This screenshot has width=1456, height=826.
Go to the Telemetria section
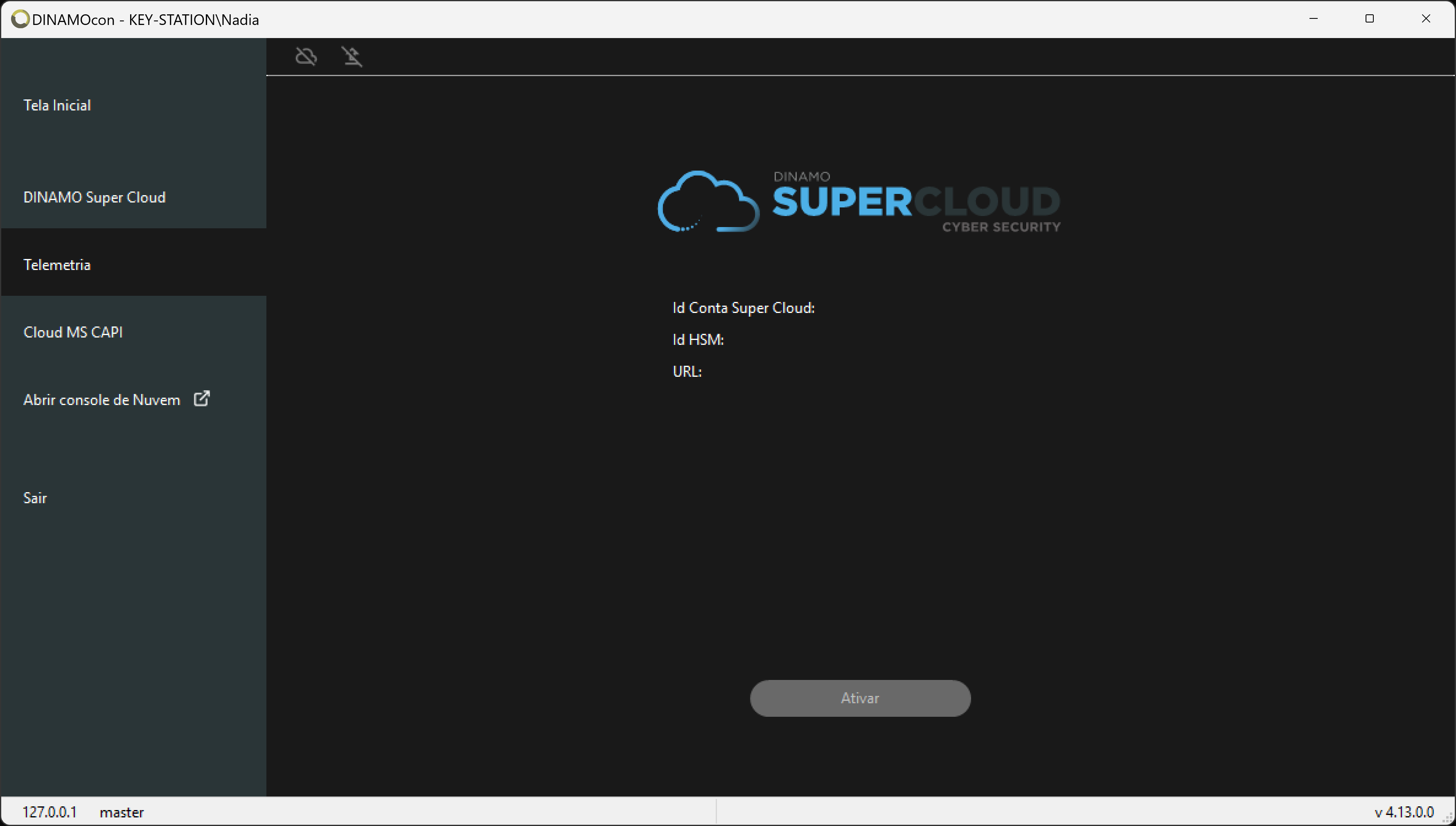(134, 262)
